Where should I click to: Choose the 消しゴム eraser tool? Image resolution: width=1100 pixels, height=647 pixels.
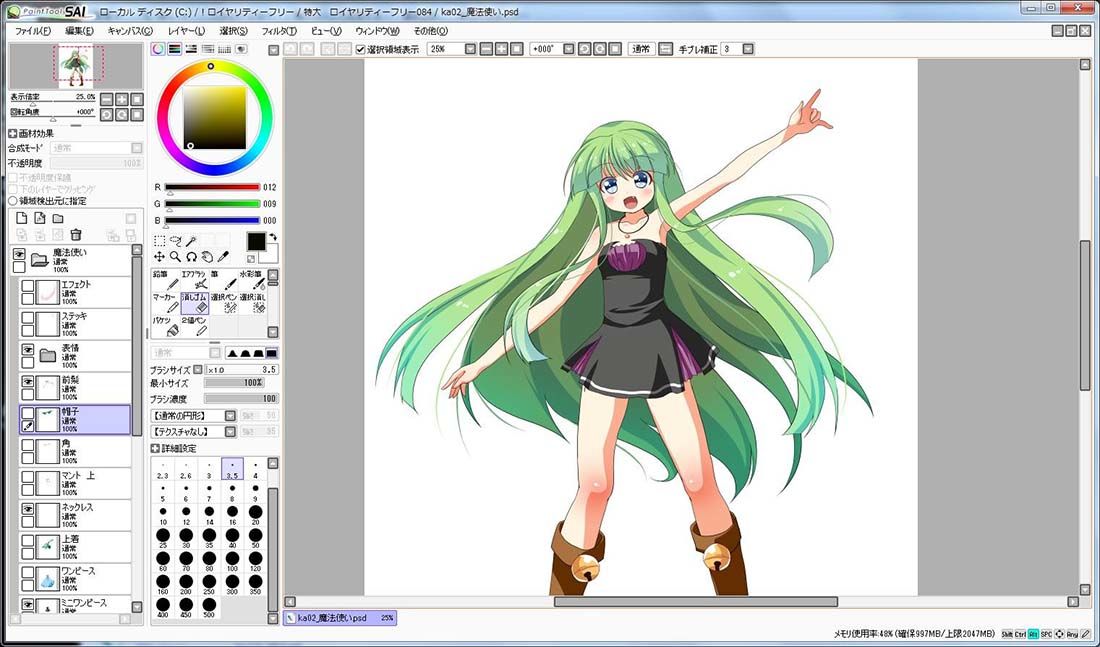pyautogui.click(x=194, y=303)
